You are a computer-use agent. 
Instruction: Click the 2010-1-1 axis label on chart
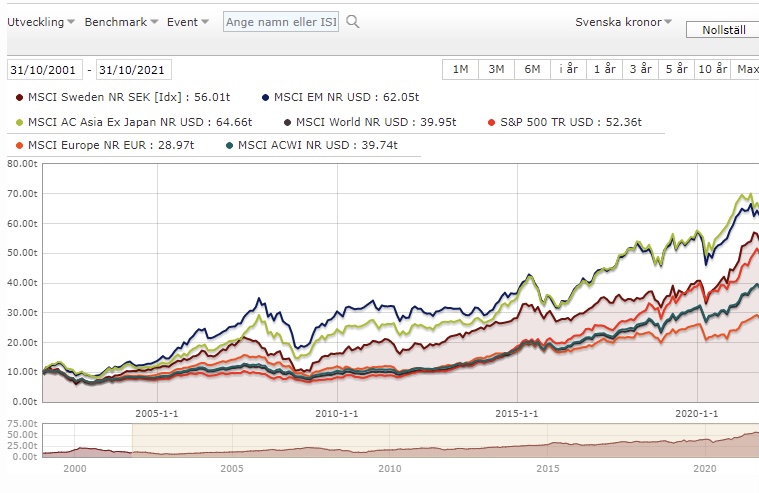pos(336,414)
